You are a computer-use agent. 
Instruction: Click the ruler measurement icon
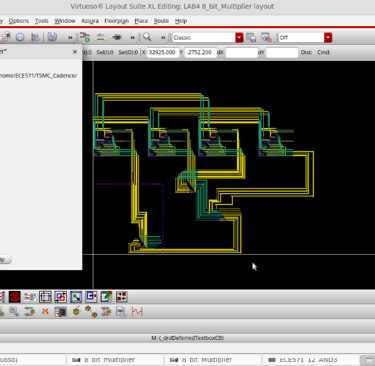tap(100, 37)
